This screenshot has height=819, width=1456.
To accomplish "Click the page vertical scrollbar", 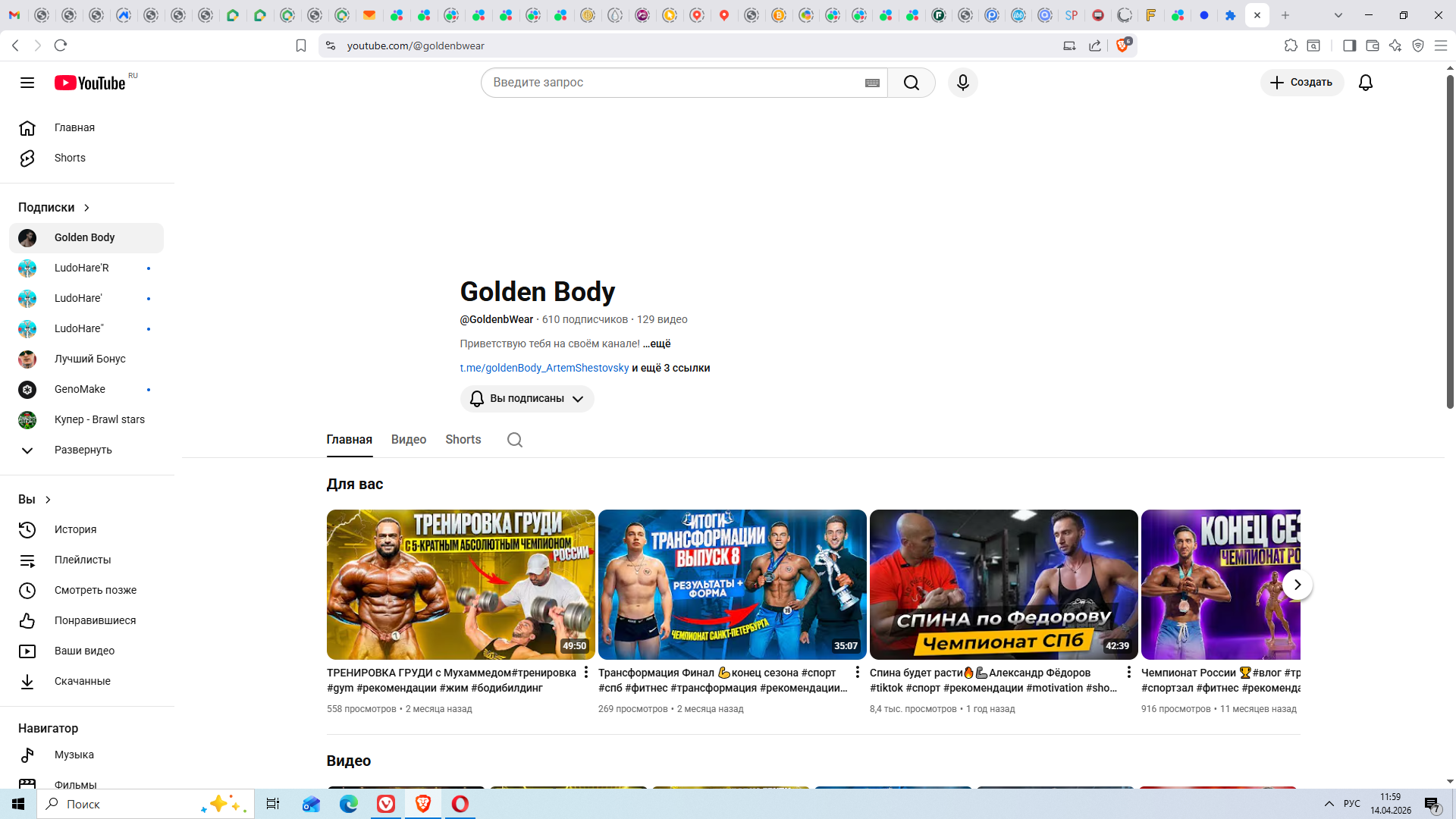I will (1449, 243).
